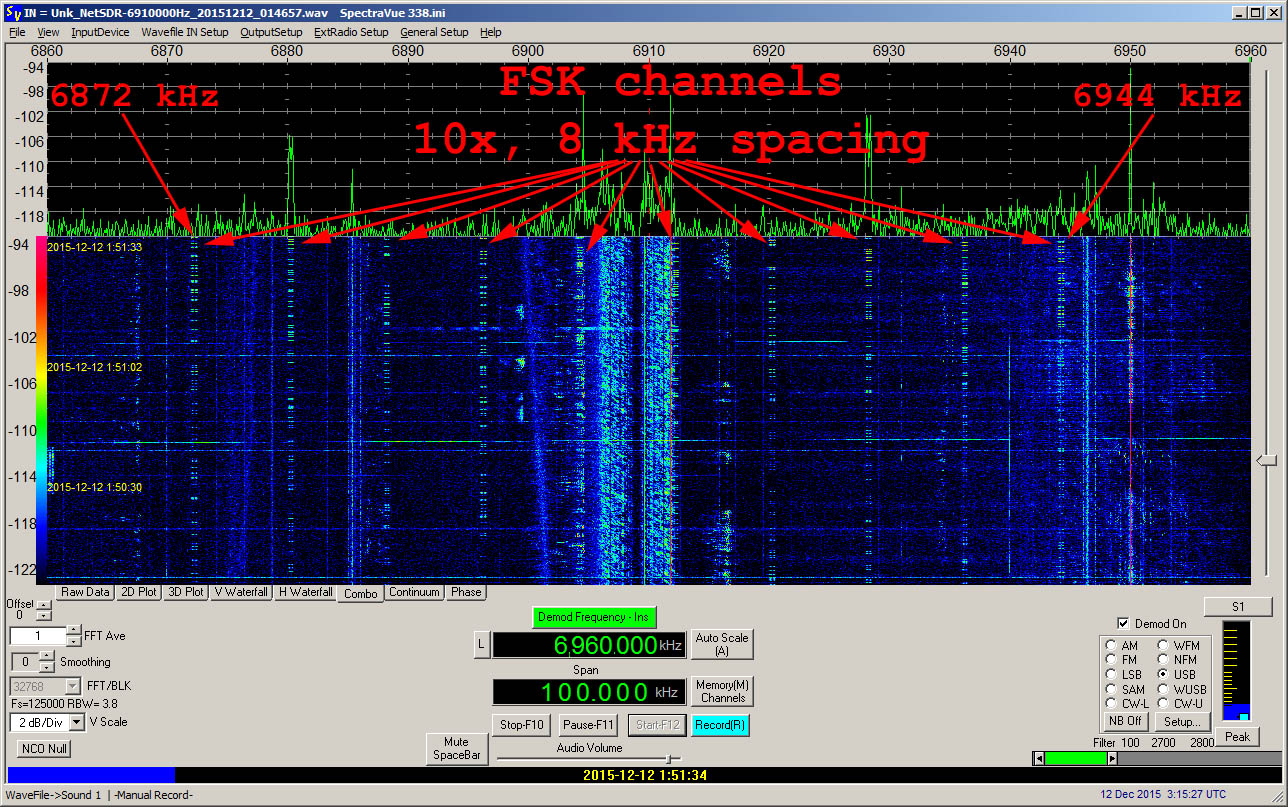Click filter scrollbar right arrow
1288x807 pixels.
click(x=1112, y=759)
